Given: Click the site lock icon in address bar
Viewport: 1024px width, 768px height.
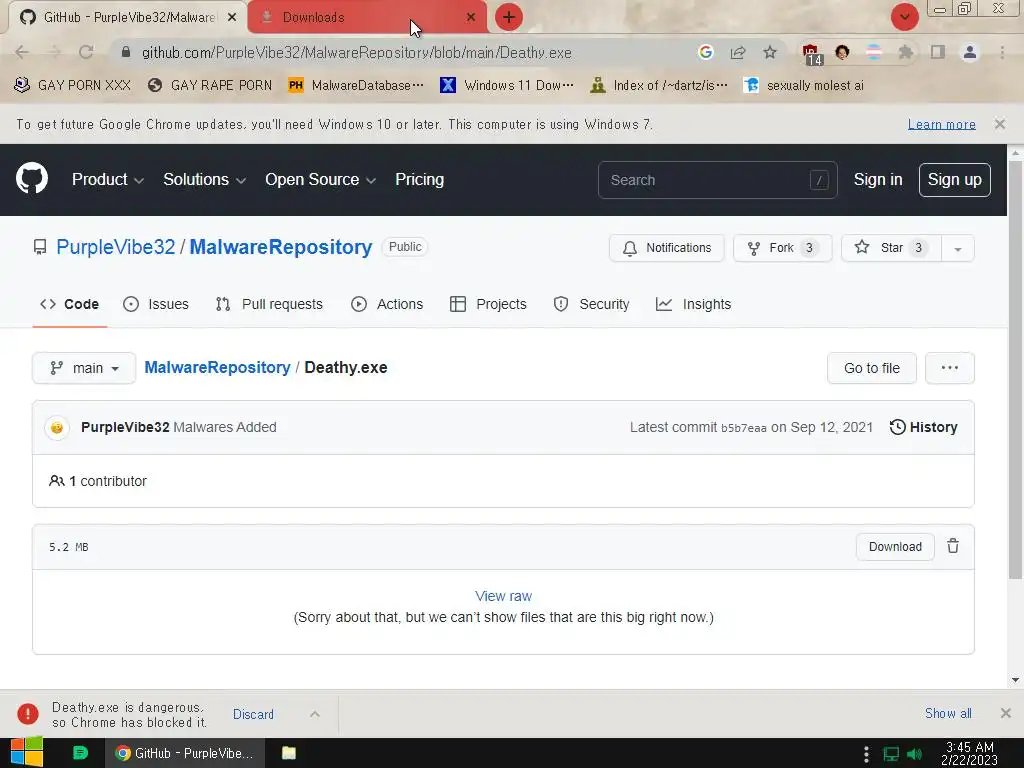Looking at the screenshot, I should pyautogui.click(x=126, y=52).
